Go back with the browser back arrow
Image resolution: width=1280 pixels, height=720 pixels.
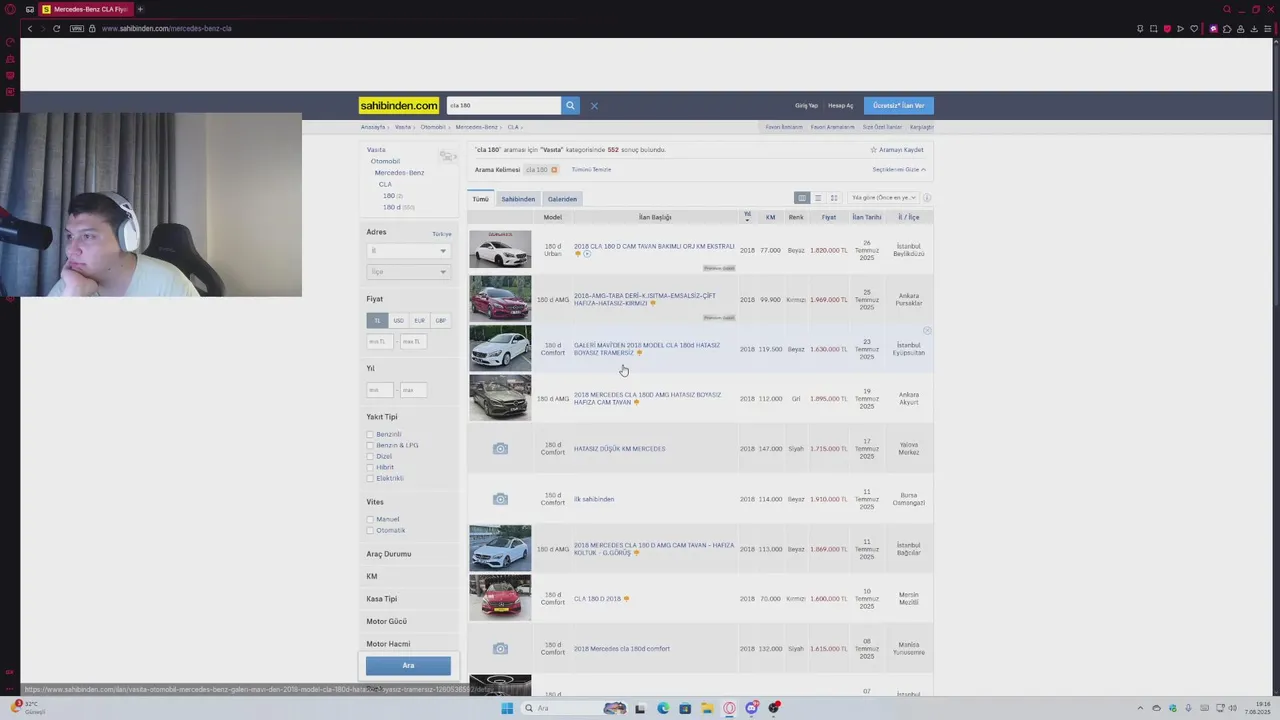pyautogui.click(x=30, y=28)
